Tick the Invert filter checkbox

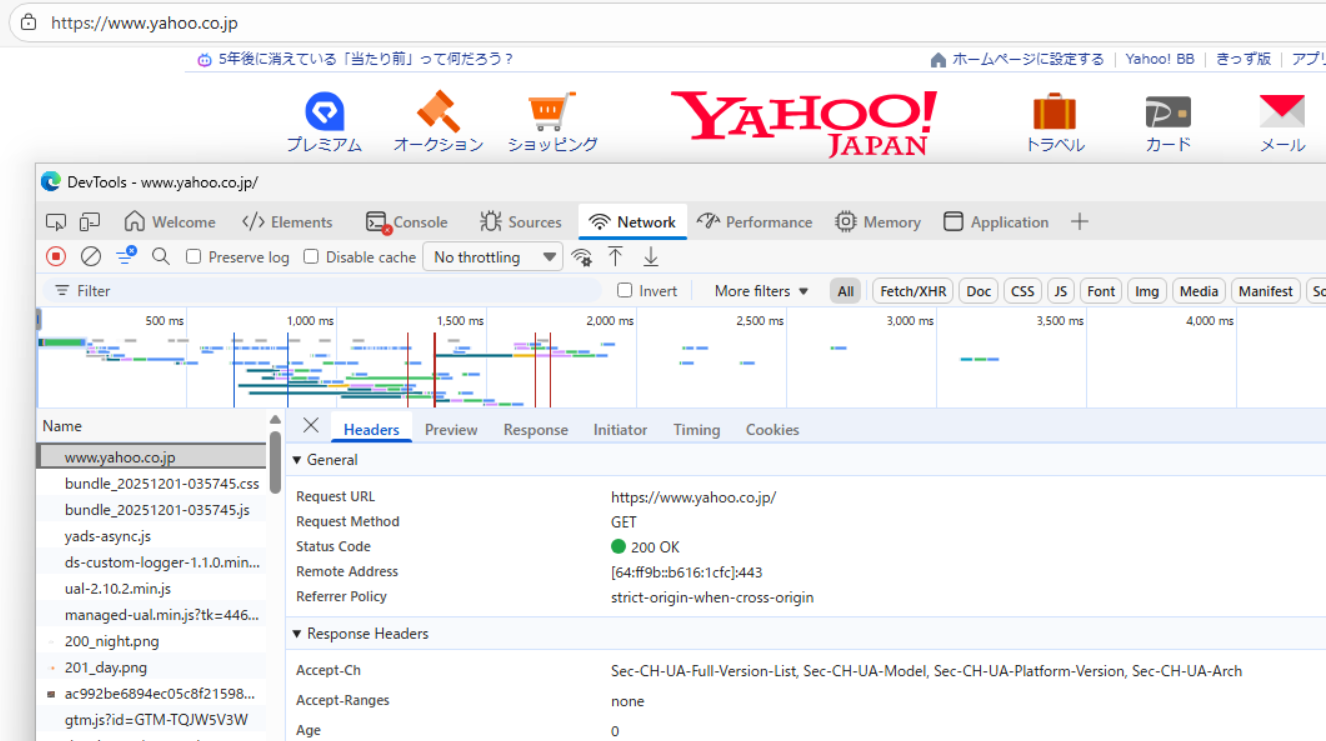point(625,291)
